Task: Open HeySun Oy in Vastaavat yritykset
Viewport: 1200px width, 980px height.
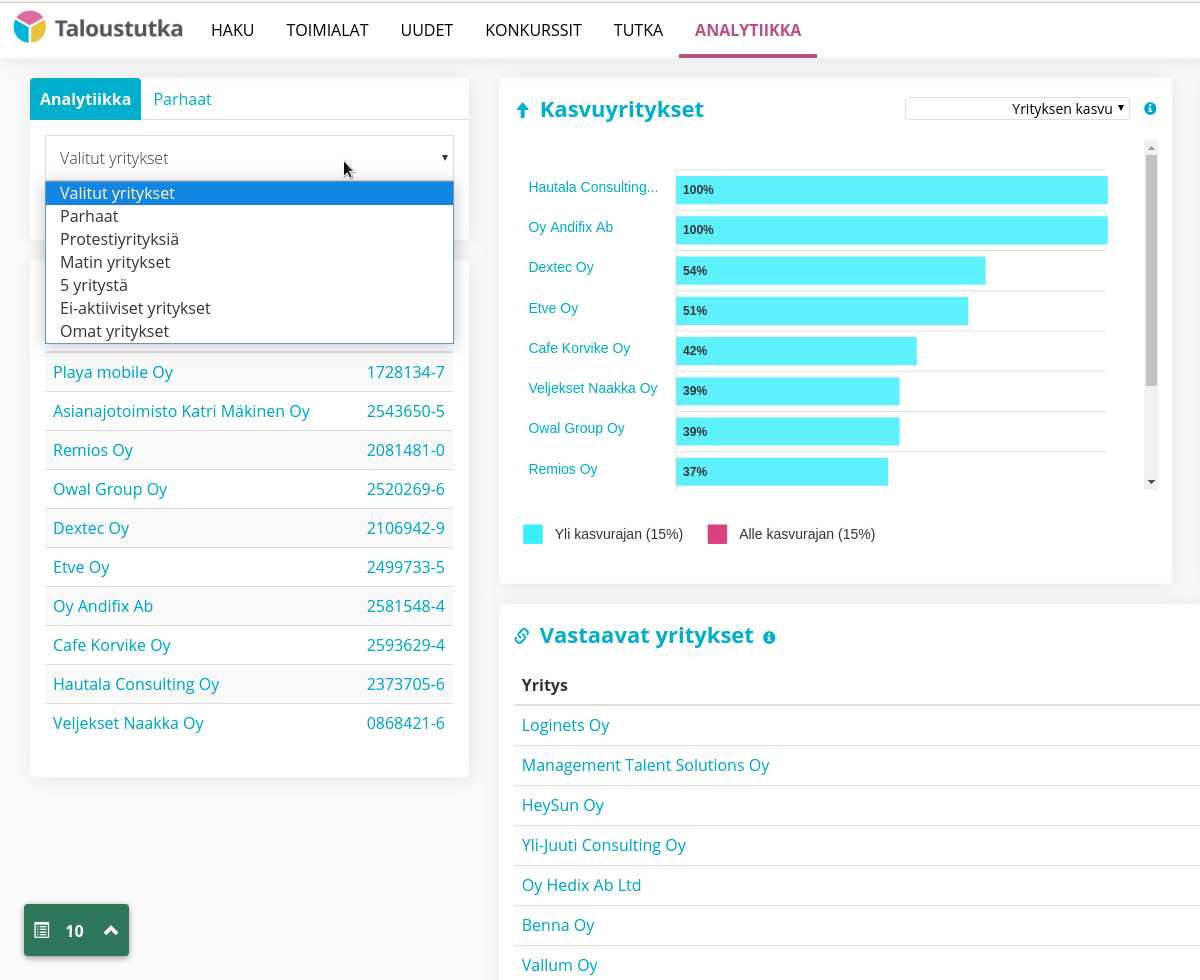Action: 563,805
